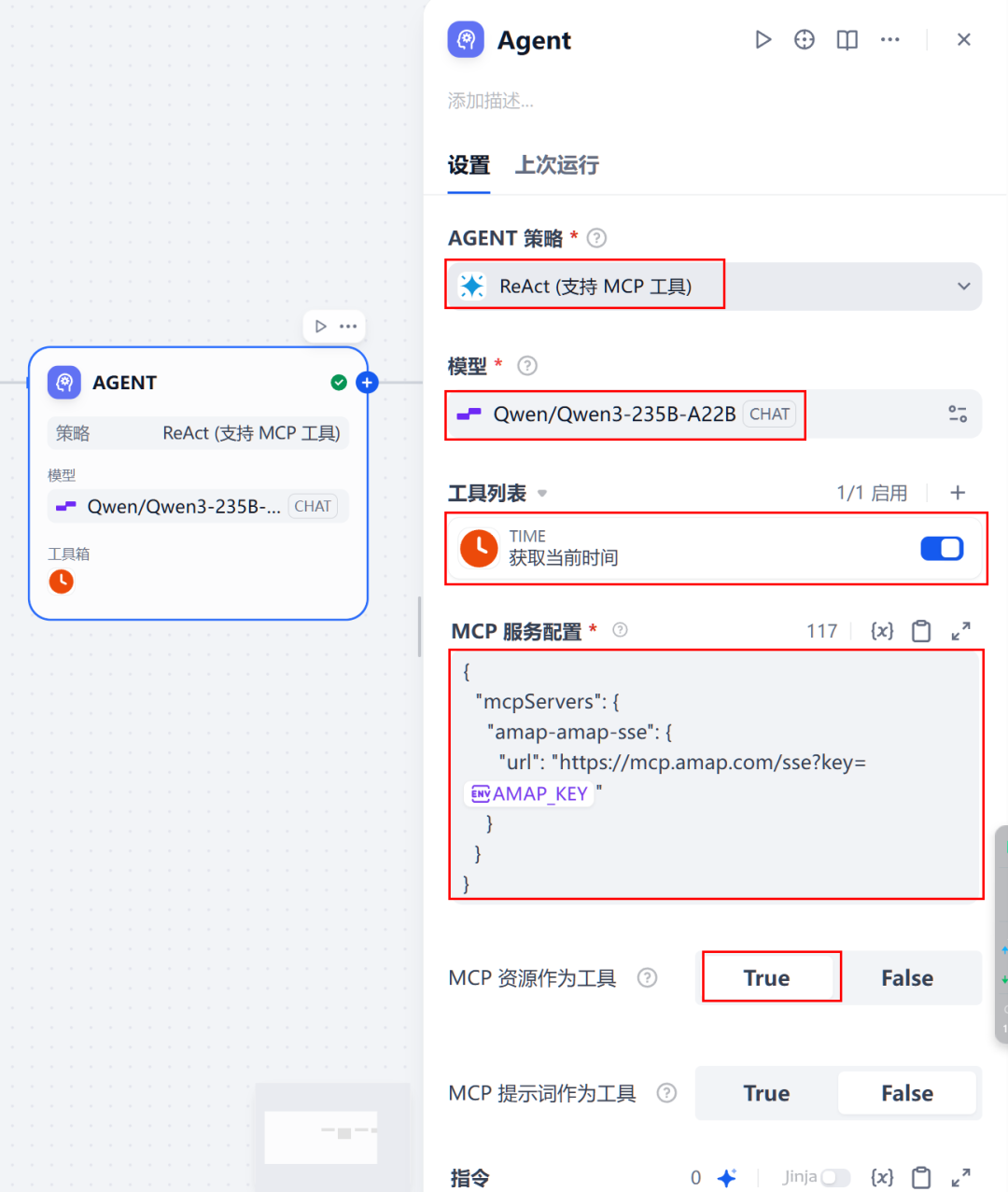Click the AMAP_KEY environment variable chip
This screenshot has height=1192, width=1008.
pyautogui.click(x=529, y=793)
